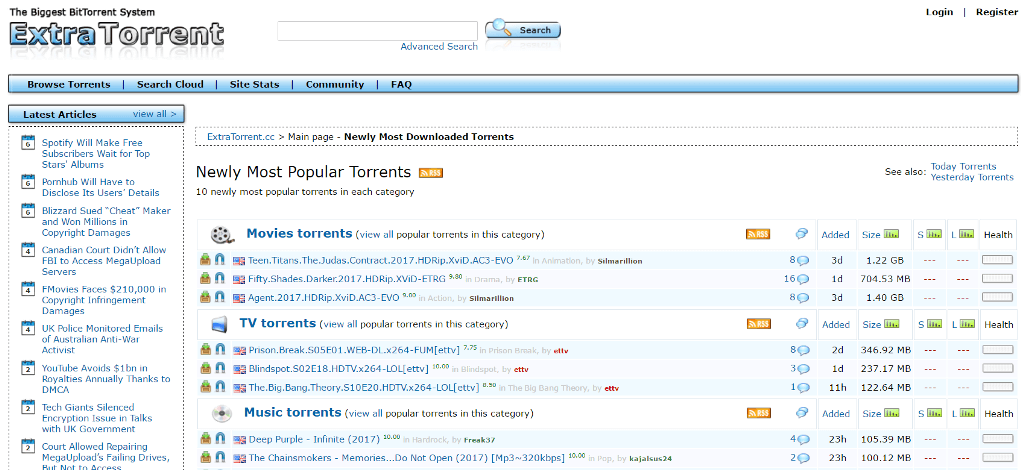Open the Movies torrents category heading

point(299,233)
